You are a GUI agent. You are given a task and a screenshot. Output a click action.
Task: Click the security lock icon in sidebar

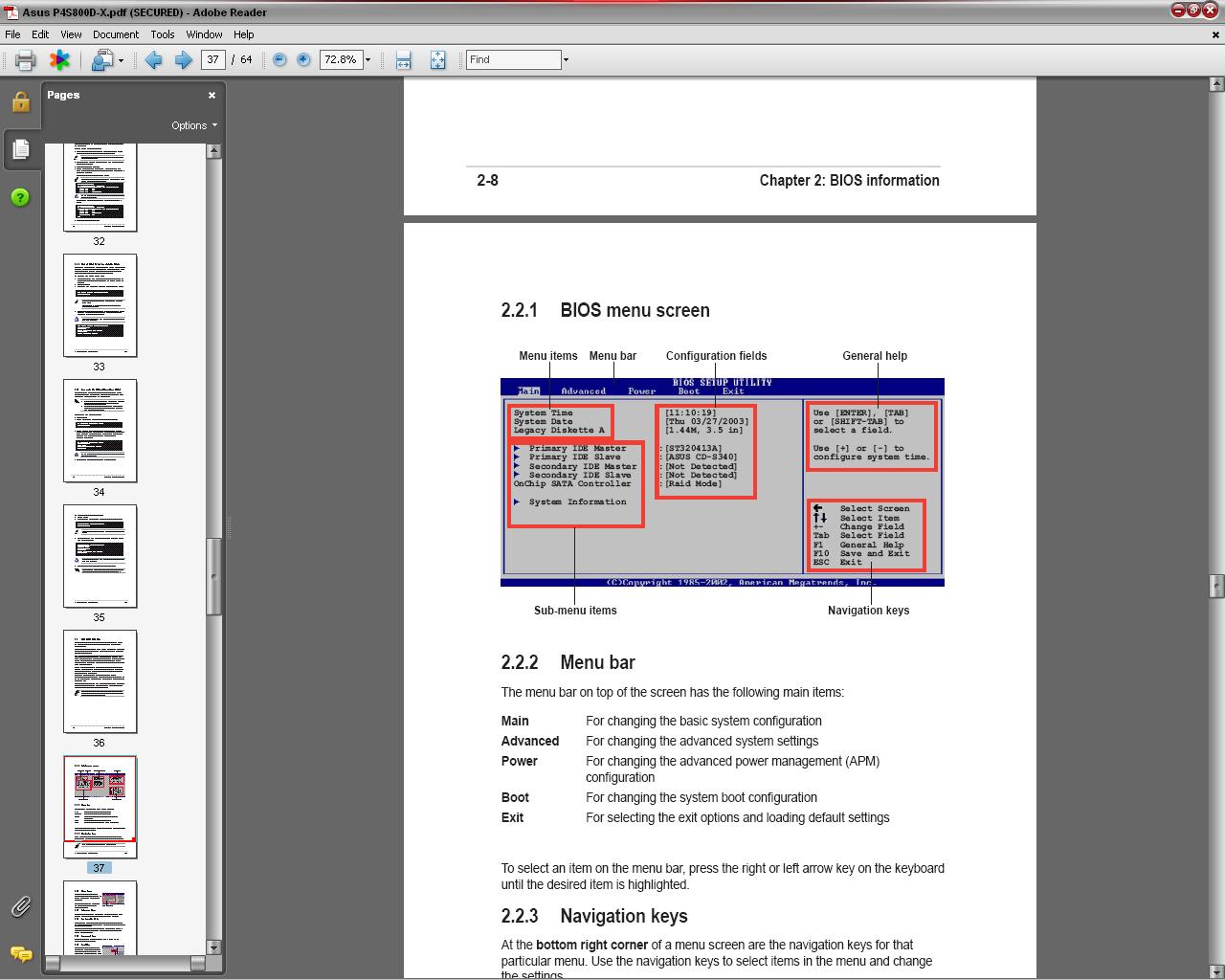click(20, 101)
